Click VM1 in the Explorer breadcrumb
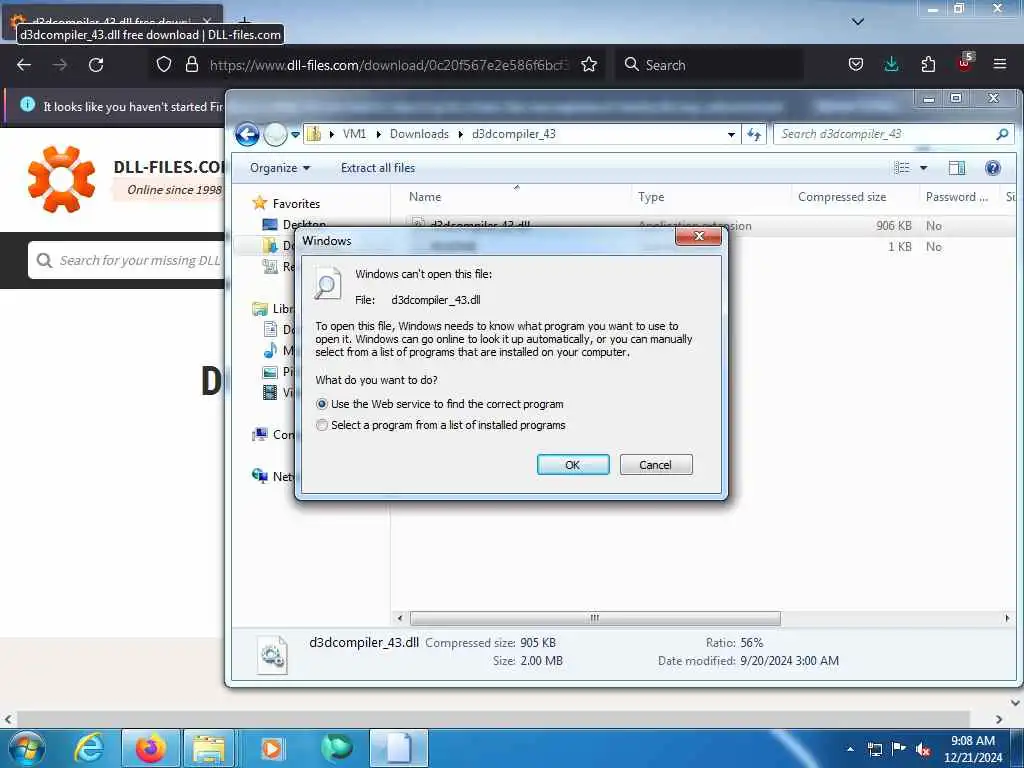Screen dimensions: 1024x768 pyautogui.click(x=355, y=134)
